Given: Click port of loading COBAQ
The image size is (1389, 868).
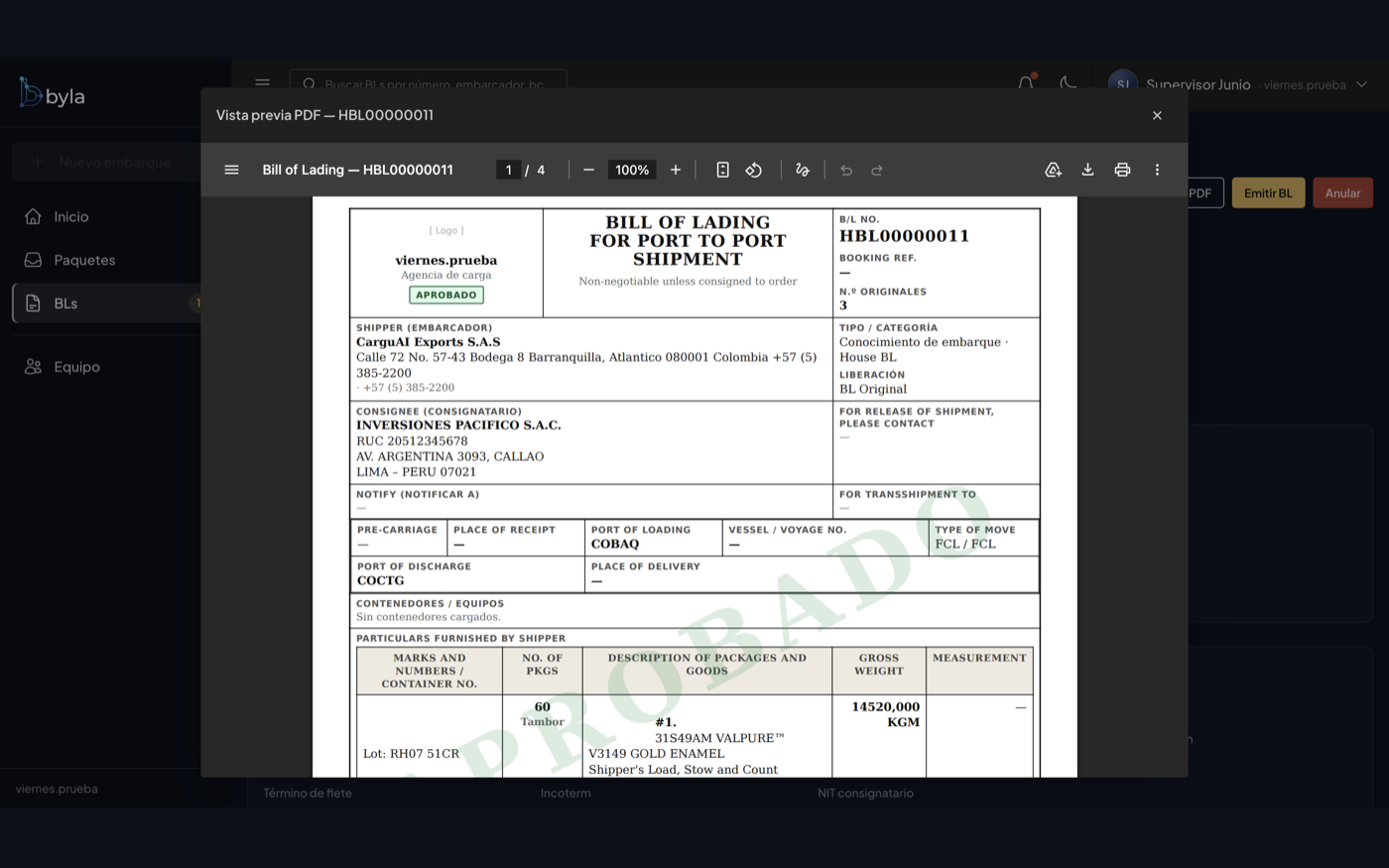Looking at the screenshot, I should [x=615, y=544].
